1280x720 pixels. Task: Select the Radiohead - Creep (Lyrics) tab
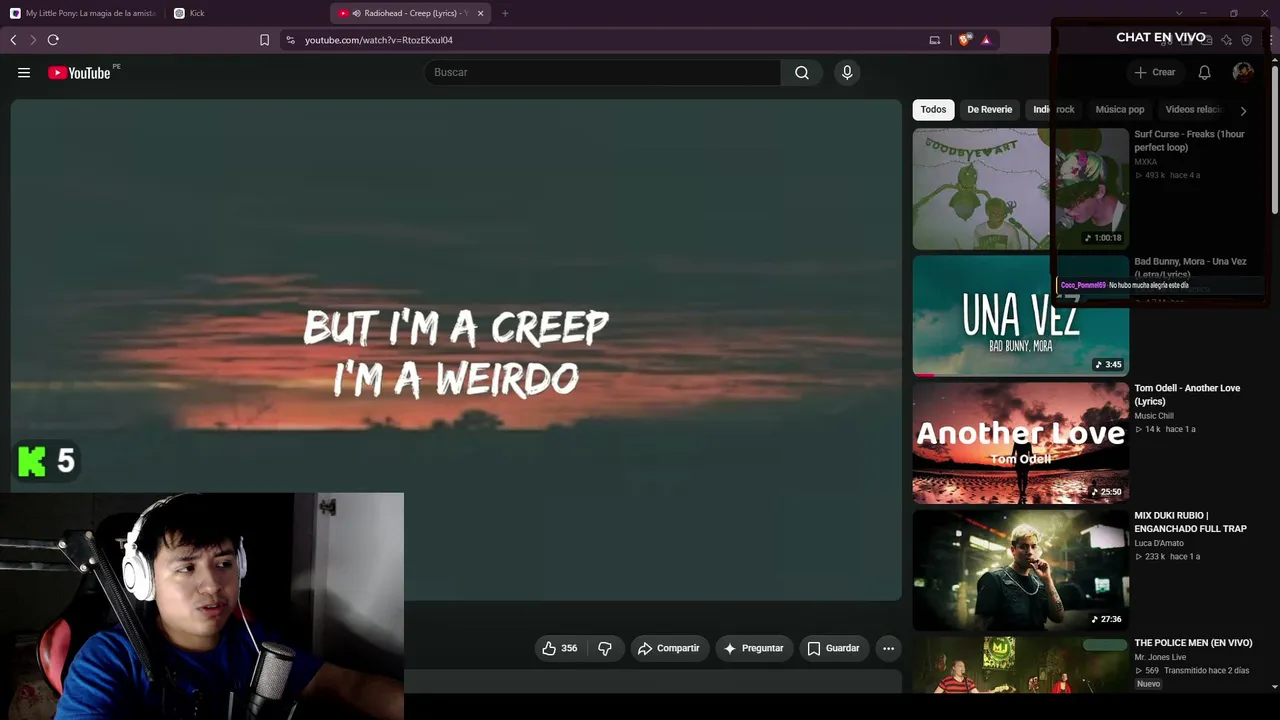click(x=412, y=13)
